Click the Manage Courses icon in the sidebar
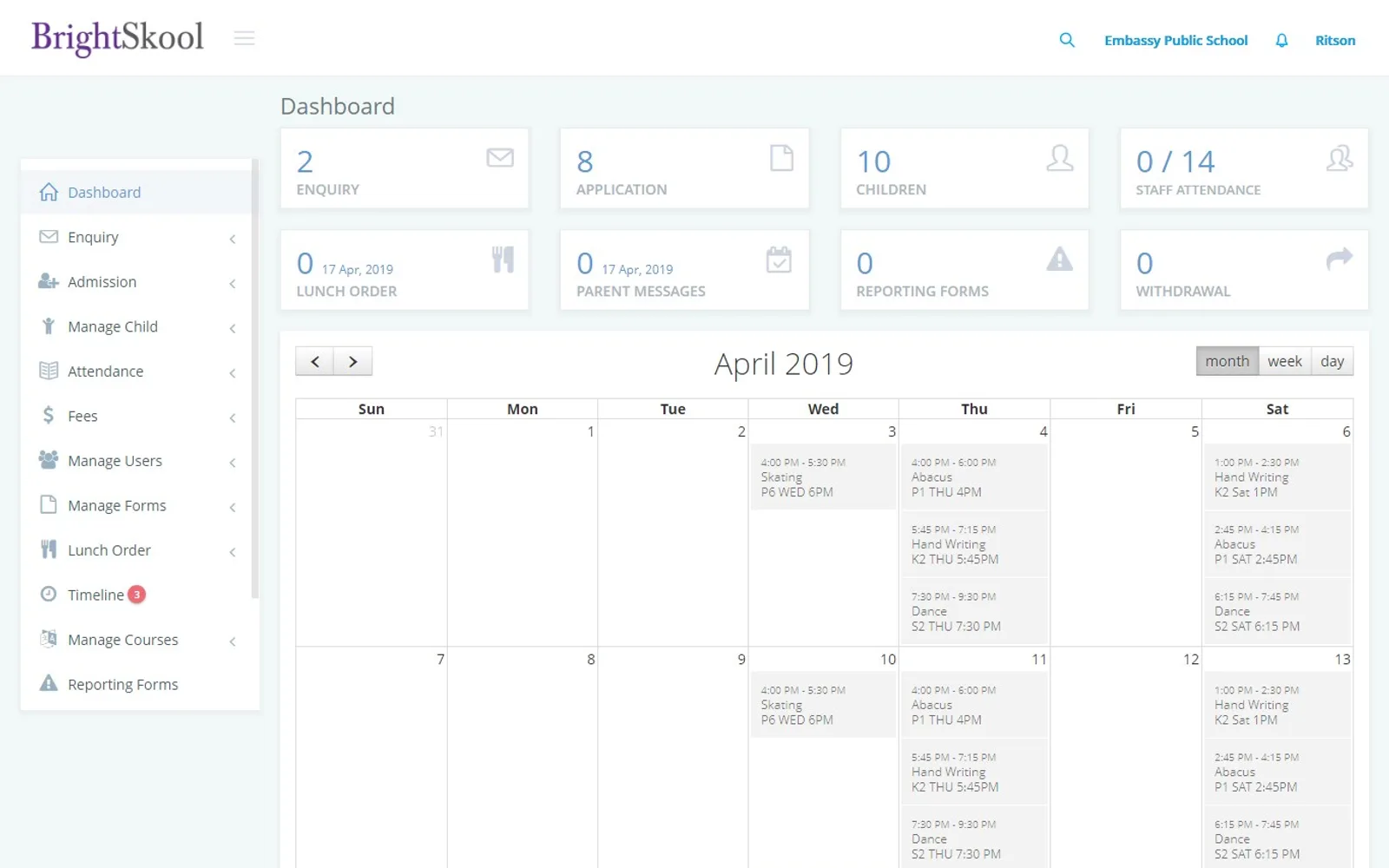The height and width of the screenshot is (868, 1389). coord(49,639)
